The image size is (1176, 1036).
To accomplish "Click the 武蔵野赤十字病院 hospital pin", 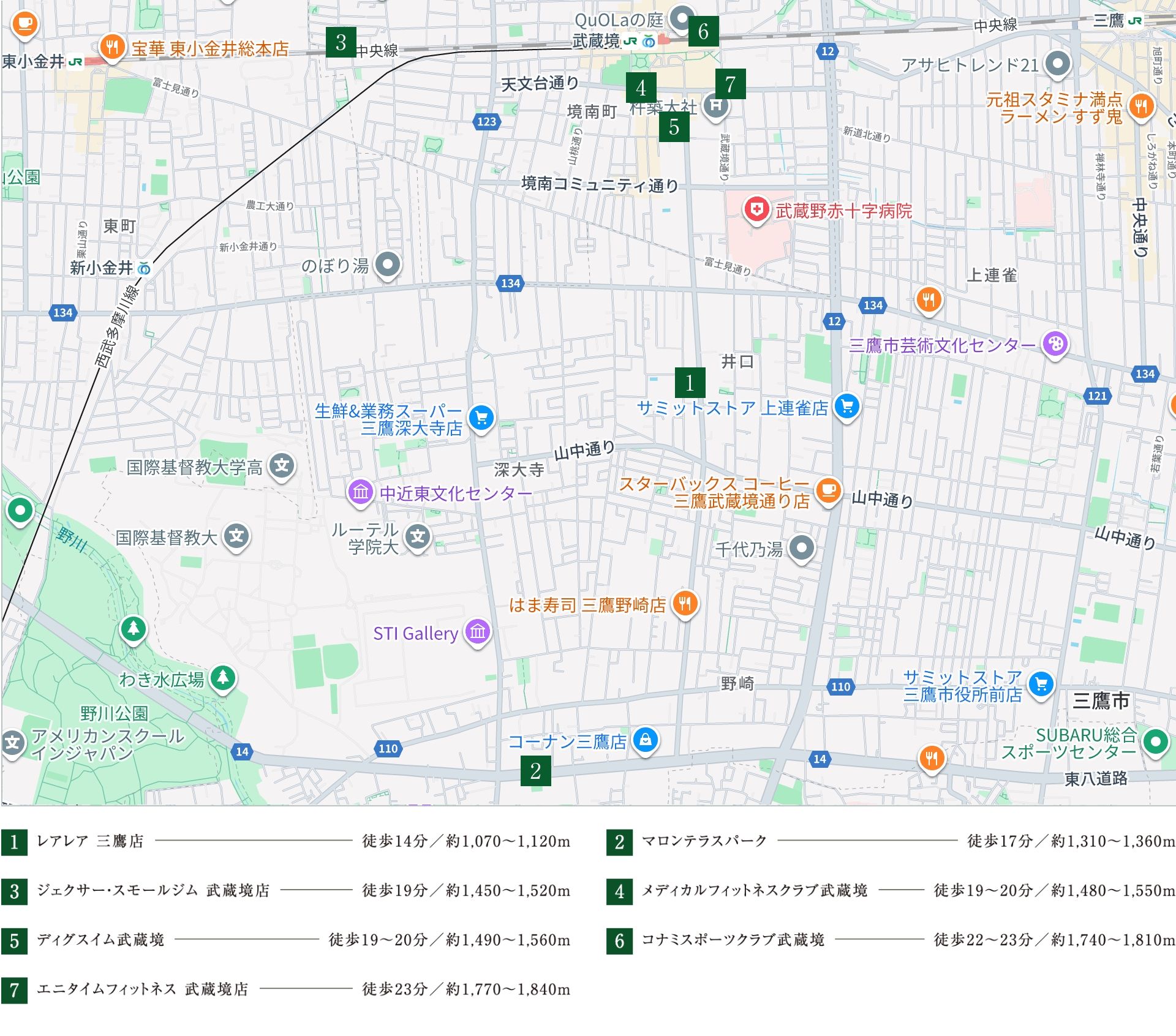I will pos(756,210).
